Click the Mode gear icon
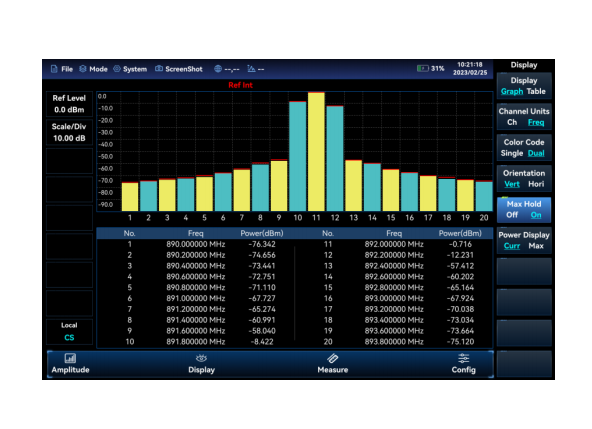The width and height of the screenshot is (592, 429). pos(83,69)
